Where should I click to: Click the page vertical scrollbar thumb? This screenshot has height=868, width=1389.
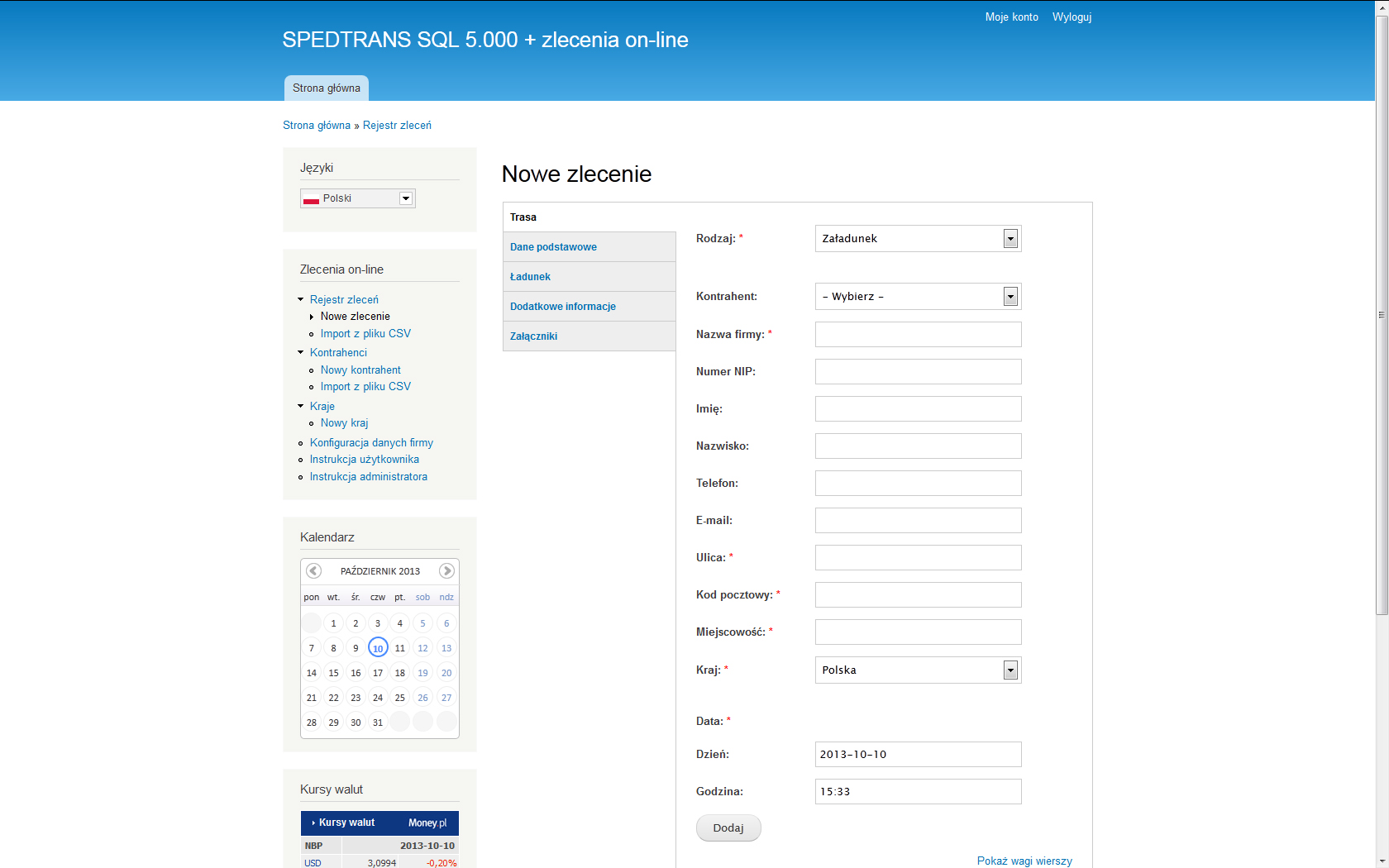1382,314
